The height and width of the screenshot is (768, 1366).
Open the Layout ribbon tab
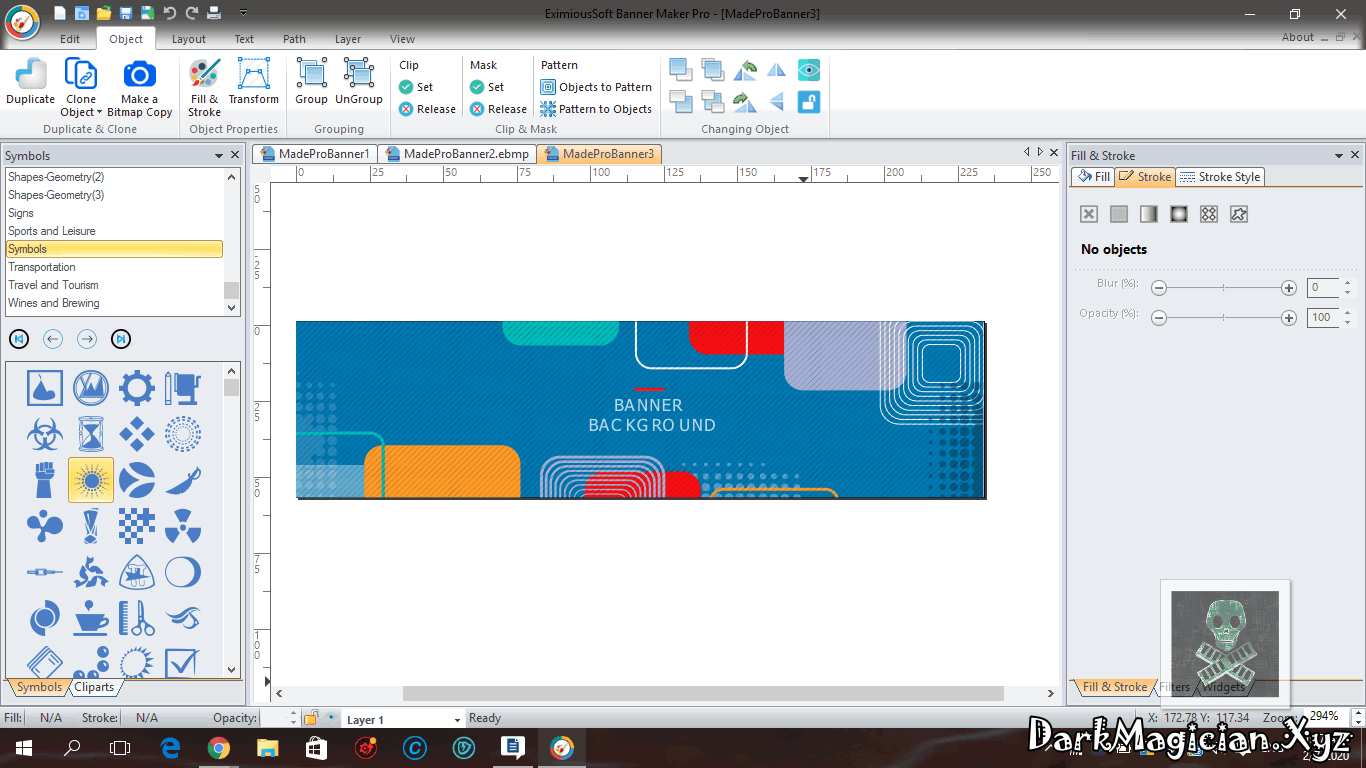coord(189,39)
